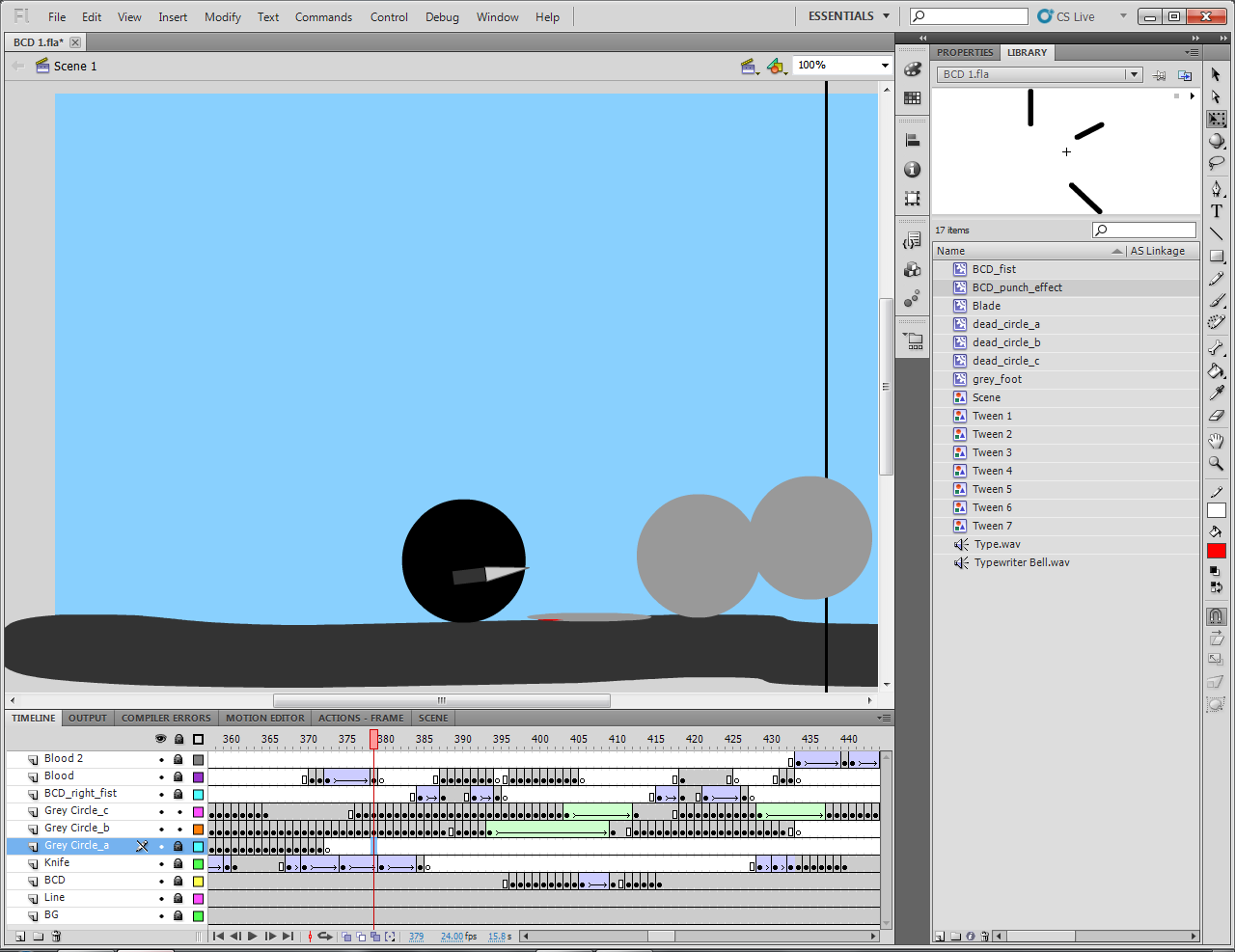Click Delete layer trash icon in timeline

[x=56, y=936]
